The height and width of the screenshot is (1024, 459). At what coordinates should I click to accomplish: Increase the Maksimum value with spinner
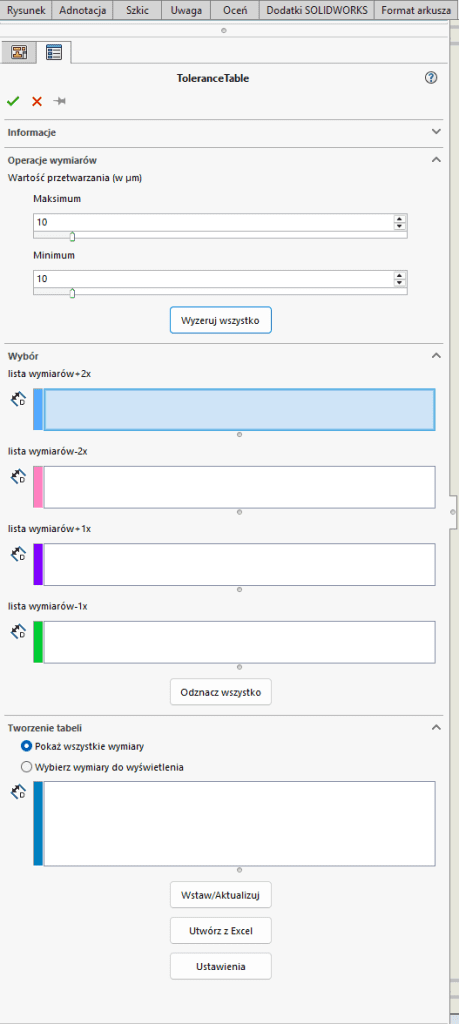[400, 219]
